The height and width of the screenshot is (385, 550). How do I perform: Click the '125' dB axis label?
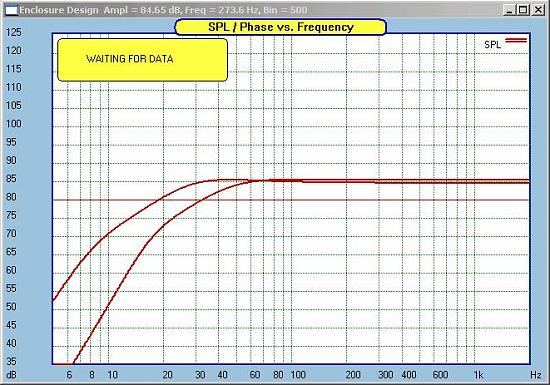13,32
